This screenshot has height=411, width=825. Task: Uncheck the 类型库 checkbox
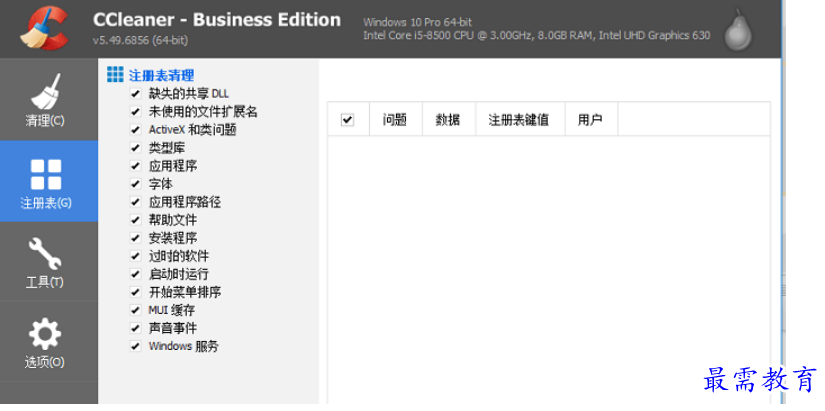click(136, 148)
